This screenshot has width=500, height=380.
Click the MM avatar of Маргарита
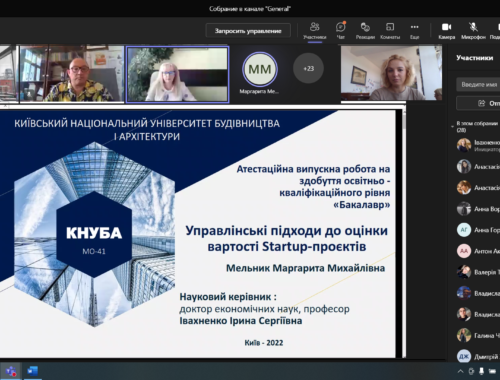coord(260,69)
